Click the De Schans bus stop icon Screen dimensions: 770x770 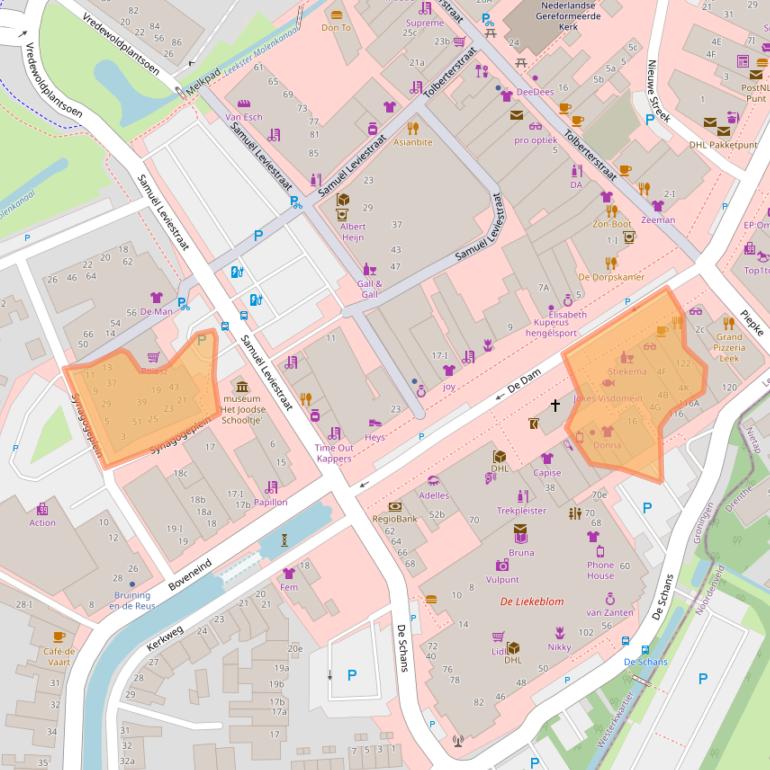[626, 643]
